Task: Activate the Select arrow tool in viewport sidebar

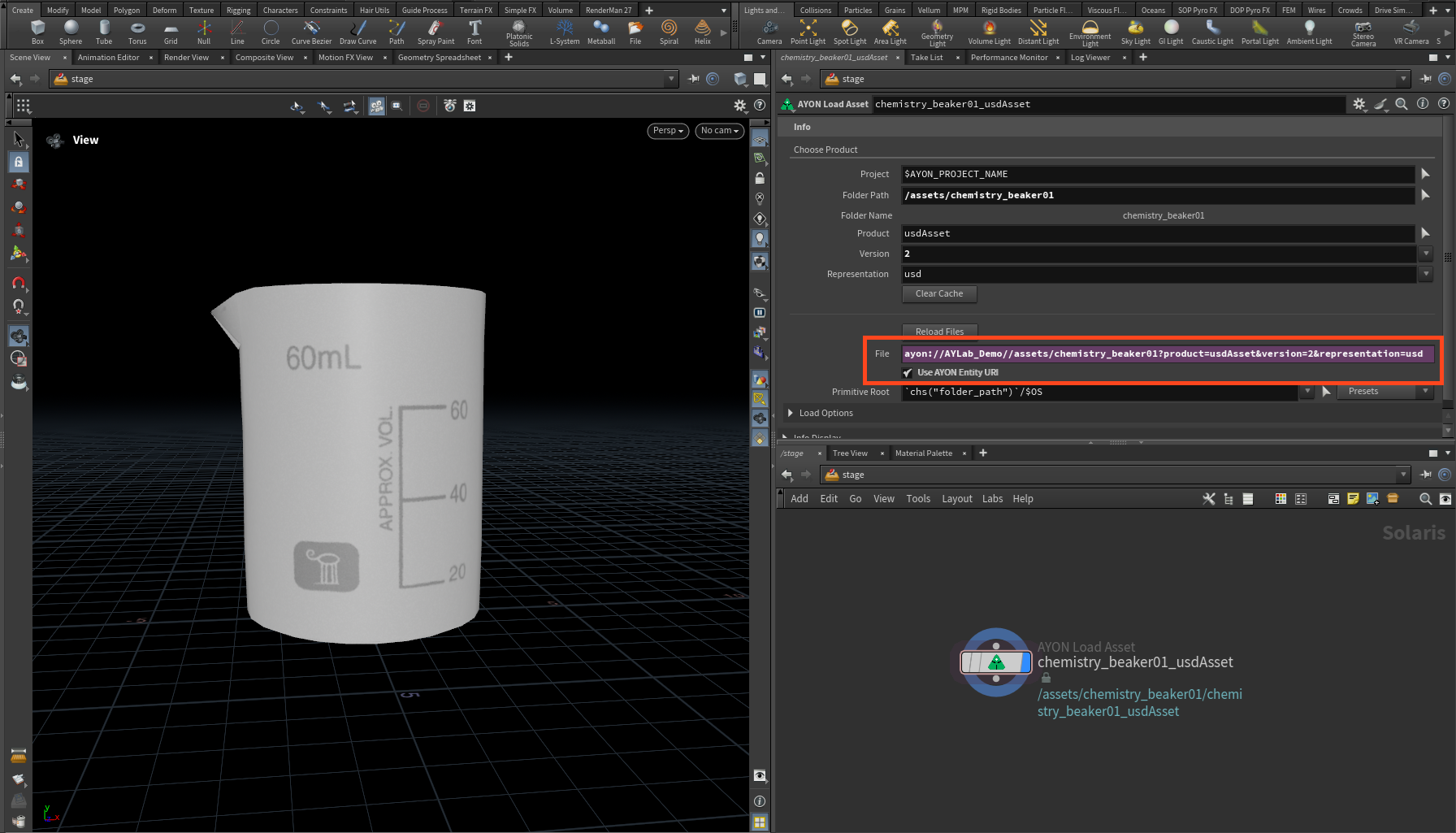Action: pos(19,140)
